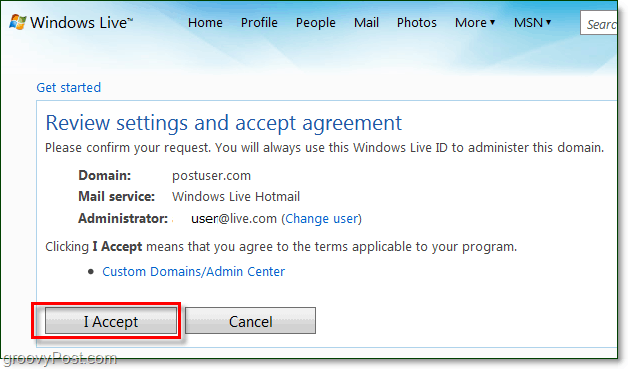Expand the More dropdown menu
This screenshot has width=628, height=369.
(475, 23)
